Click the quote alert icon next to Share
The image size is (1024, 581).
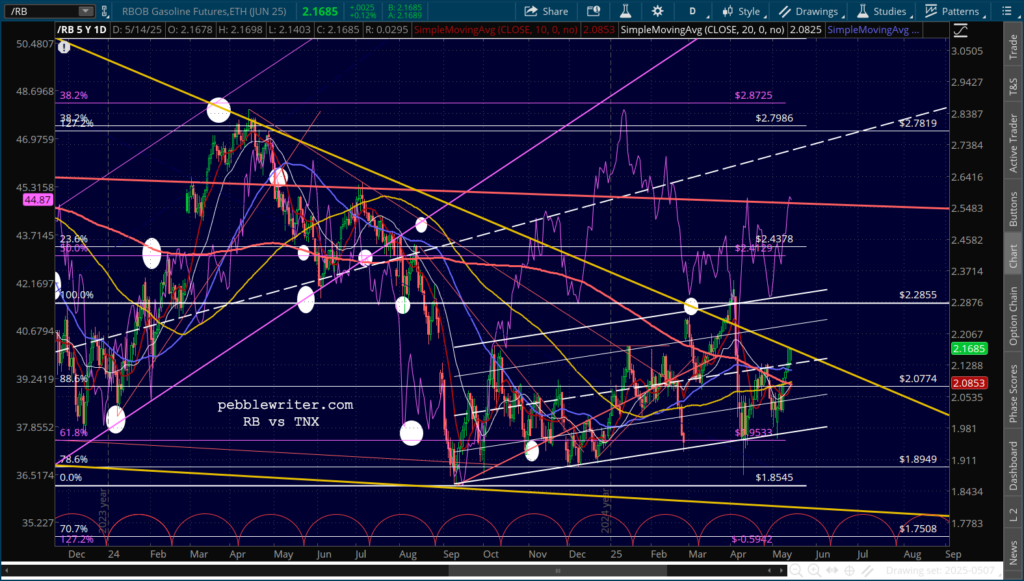click(593, 11)
